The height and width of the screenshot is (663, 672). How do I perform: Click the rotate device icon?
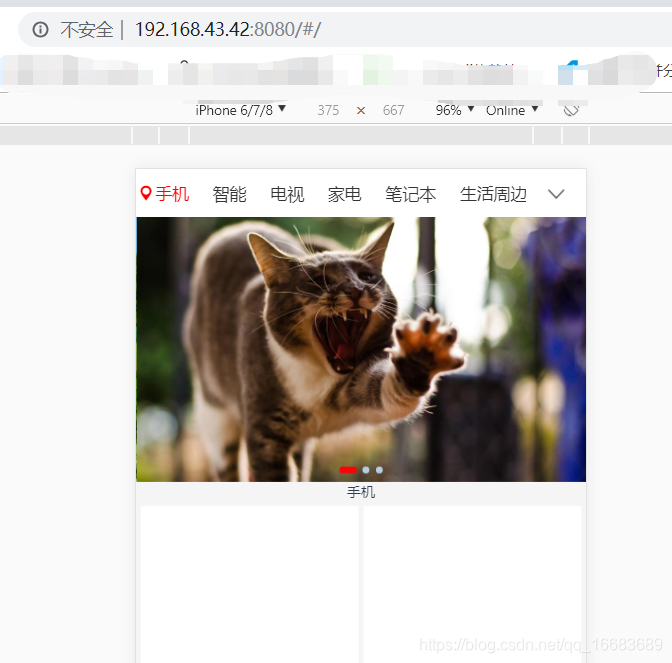tap(571, 110)
